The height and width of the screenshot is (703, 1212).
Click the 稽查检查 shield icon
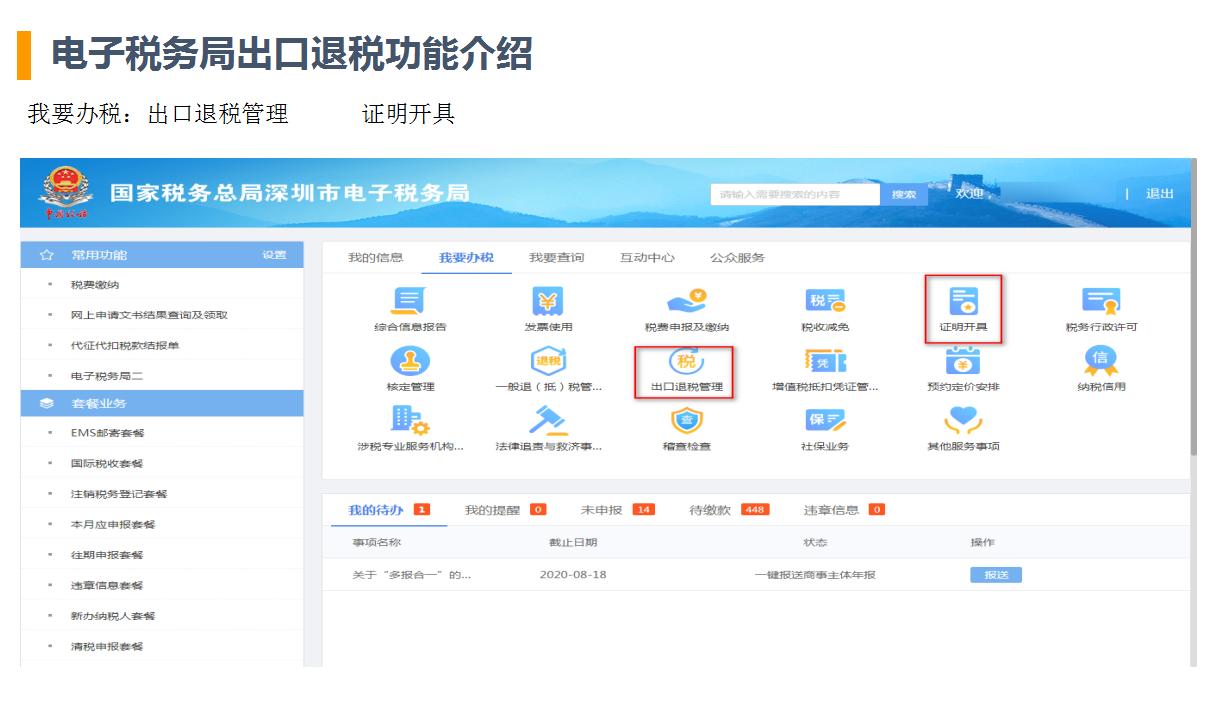pos(686,428)
